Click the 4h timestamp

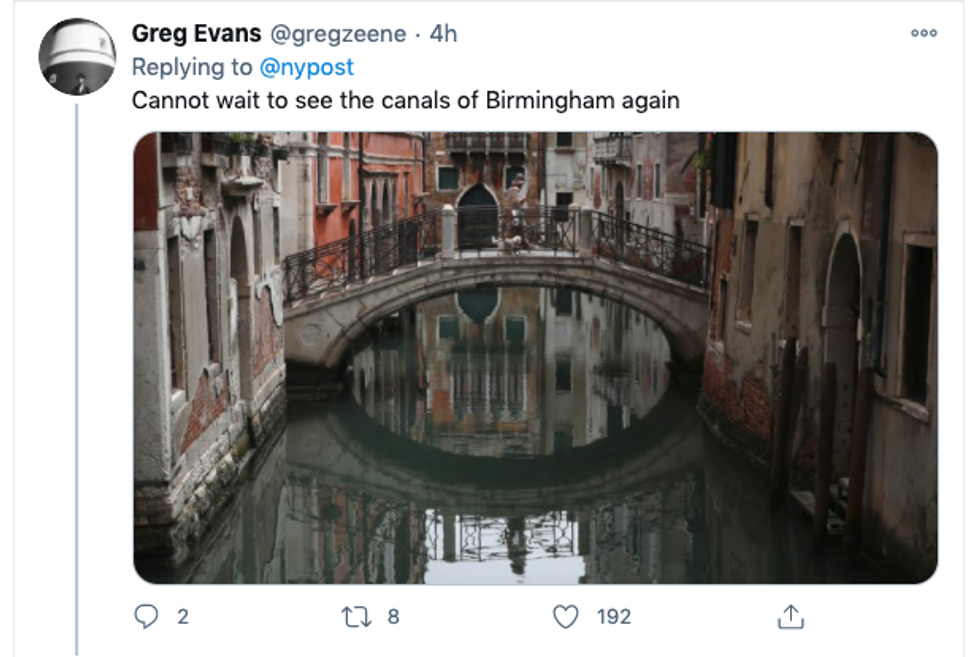click(443, 34)
